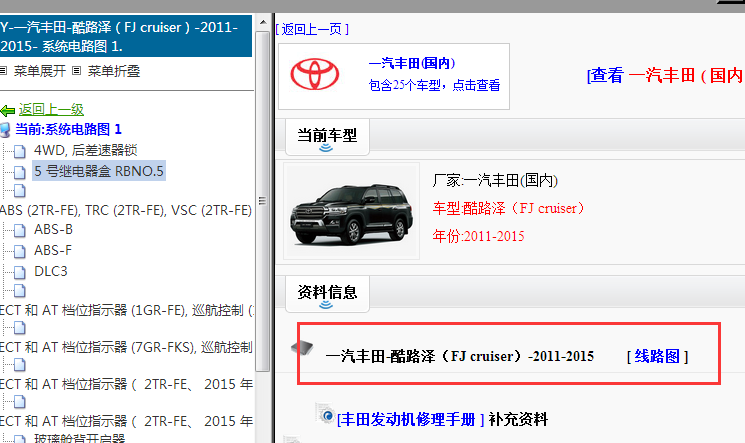
Task: Click the book icon beside 一汽丰田-酷路泽 entry
Action: [302, 347]
